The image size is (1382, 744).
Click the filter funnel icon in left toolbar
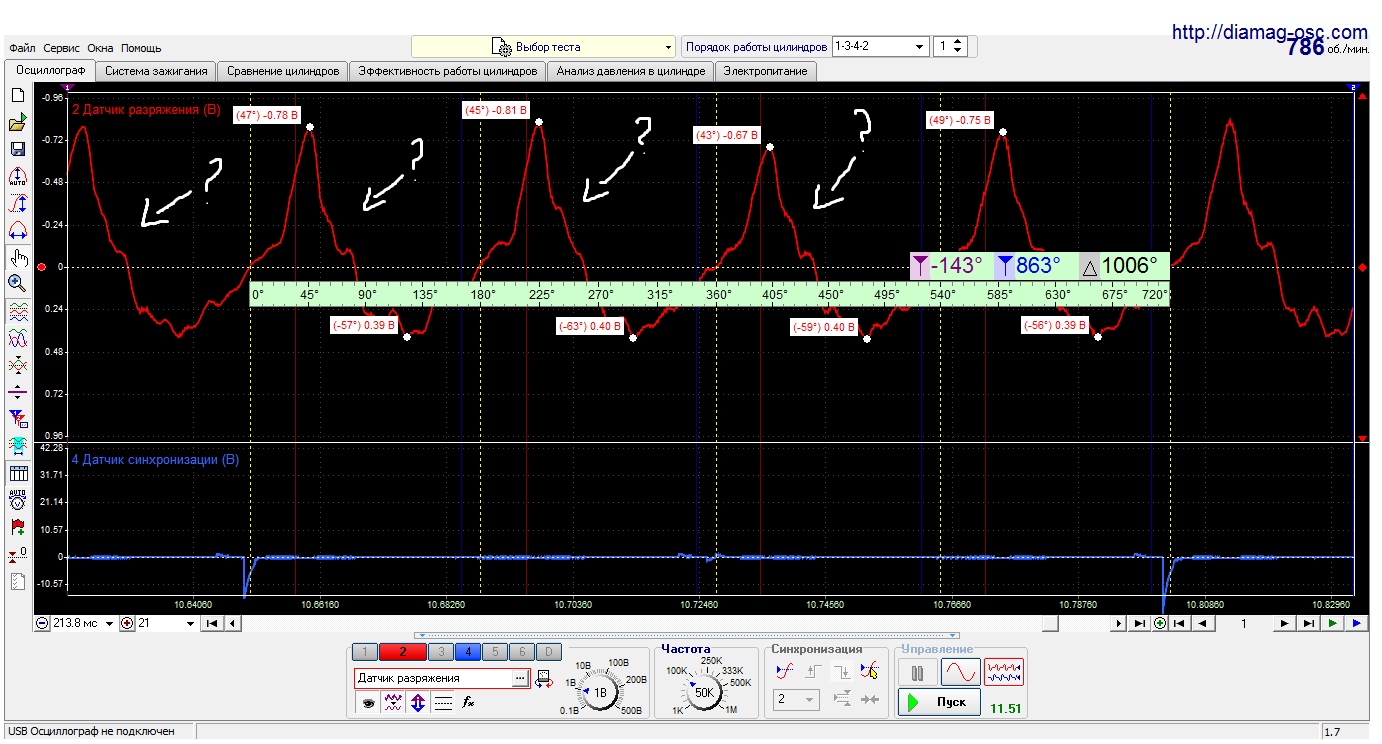(x=17, y=418)
